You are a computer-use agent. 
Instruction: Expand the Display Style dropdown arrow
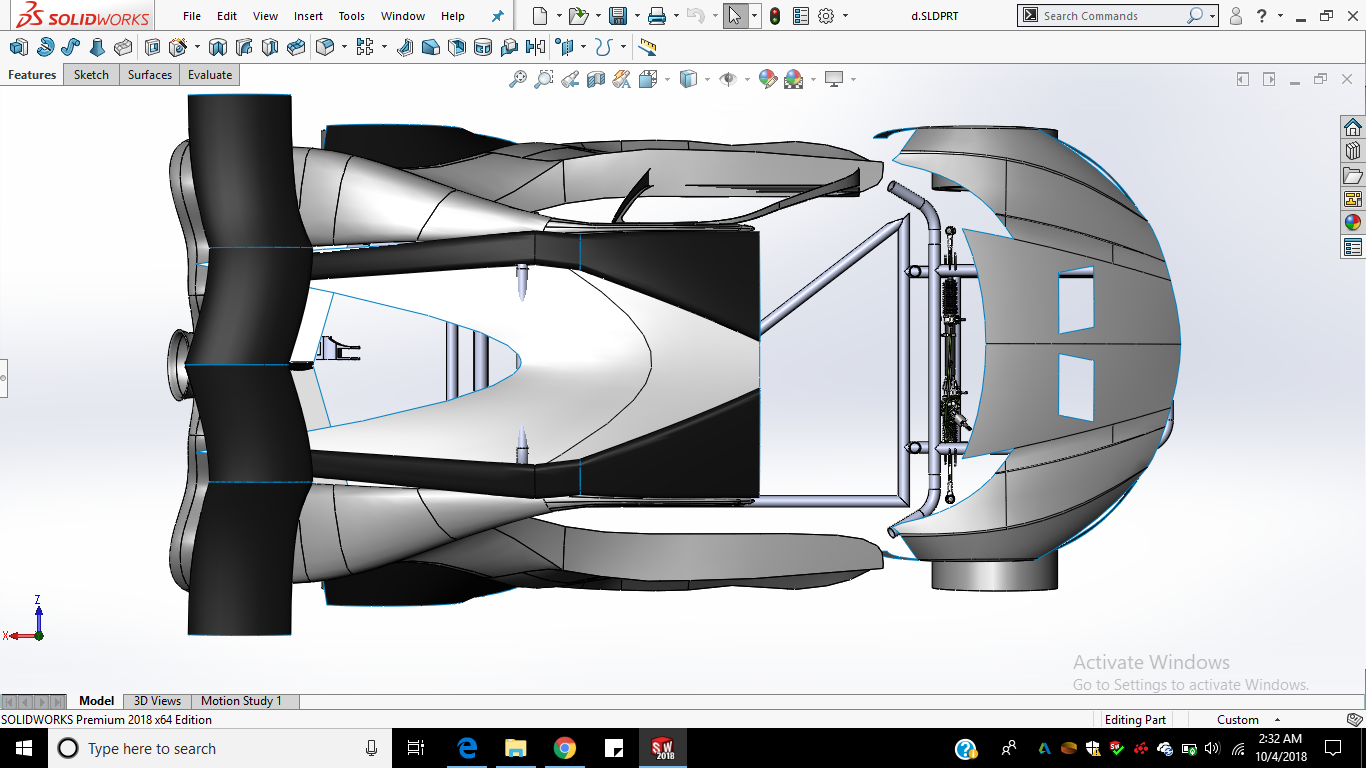tap(707, 79)
